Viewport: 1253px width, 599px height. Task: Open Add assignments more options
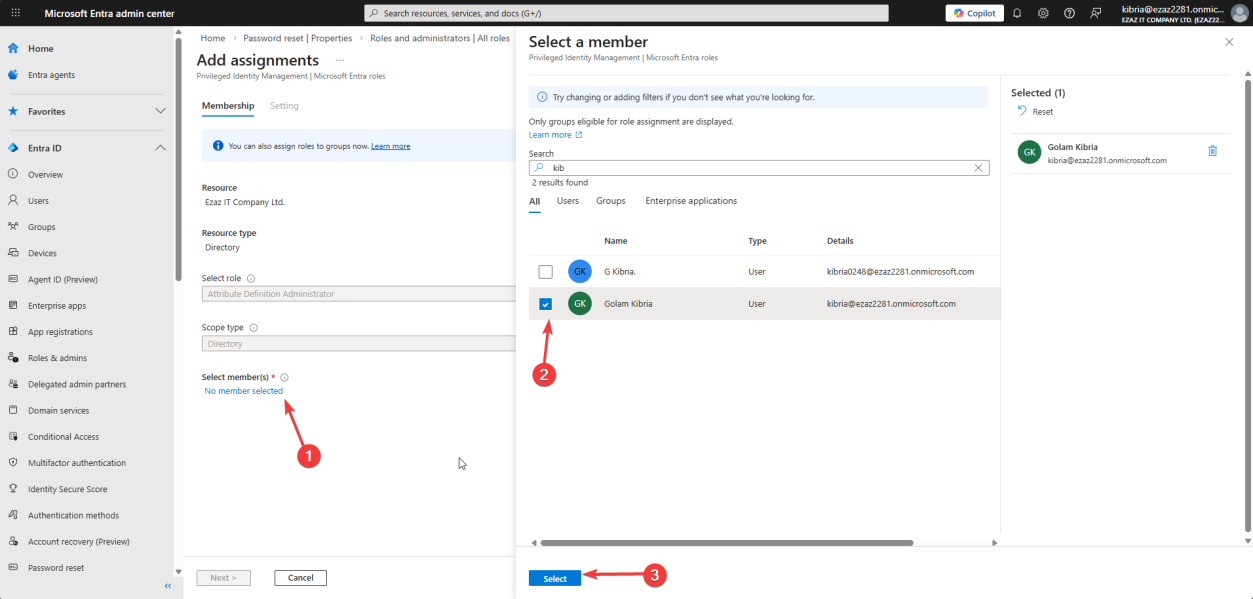340,61
